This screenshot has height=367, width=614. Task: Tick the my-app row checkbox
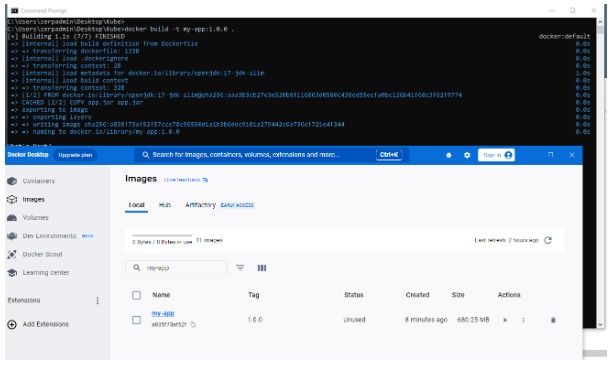[x=136, y=320]
